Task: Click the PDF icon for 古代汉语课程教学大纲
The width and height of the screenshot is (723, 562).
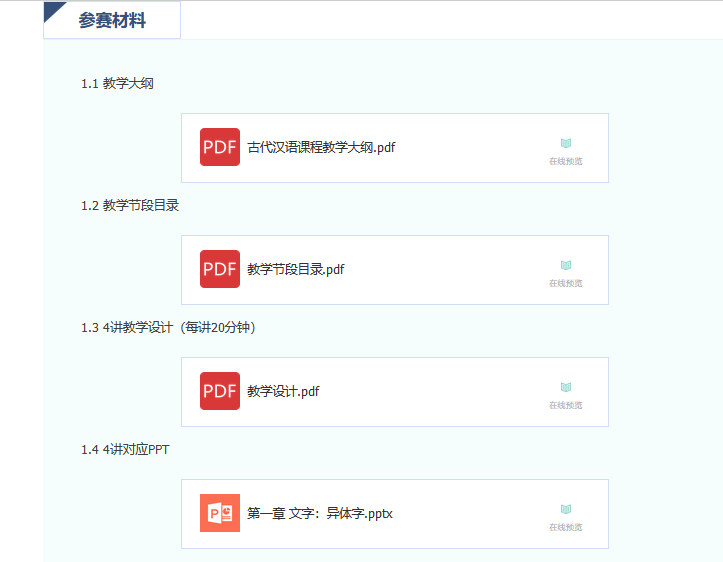Action: (x=219, y=147)
